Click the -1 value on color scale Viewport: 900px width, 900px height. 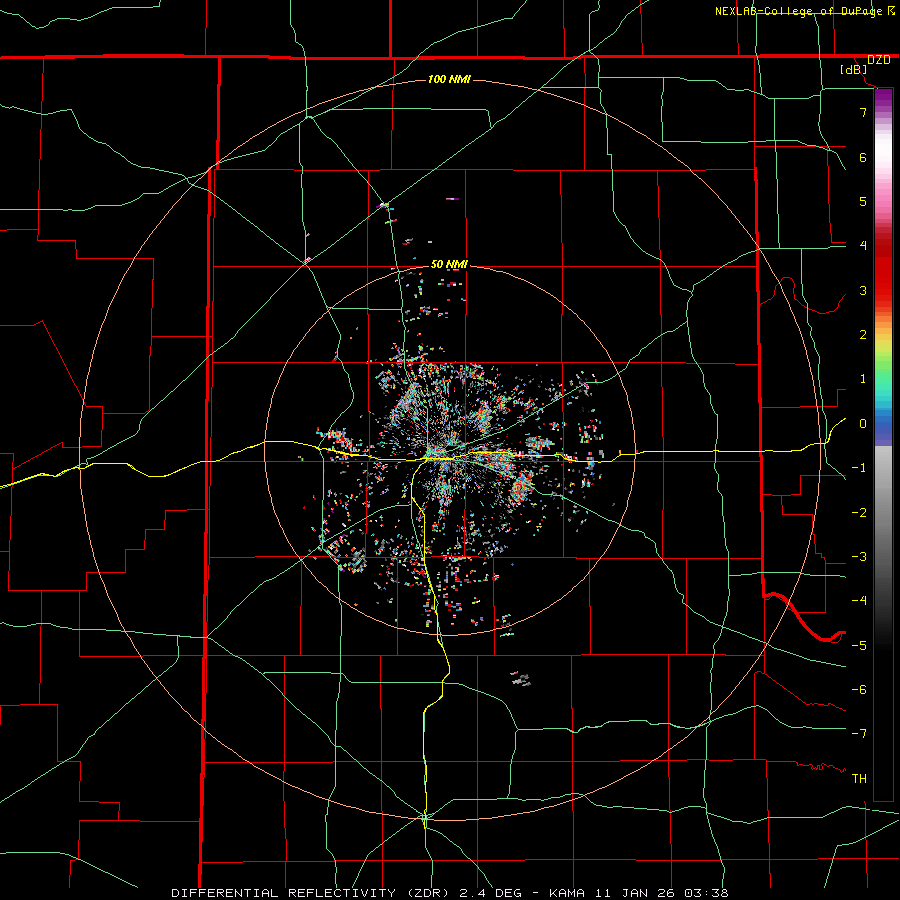(x=859, y=468)
